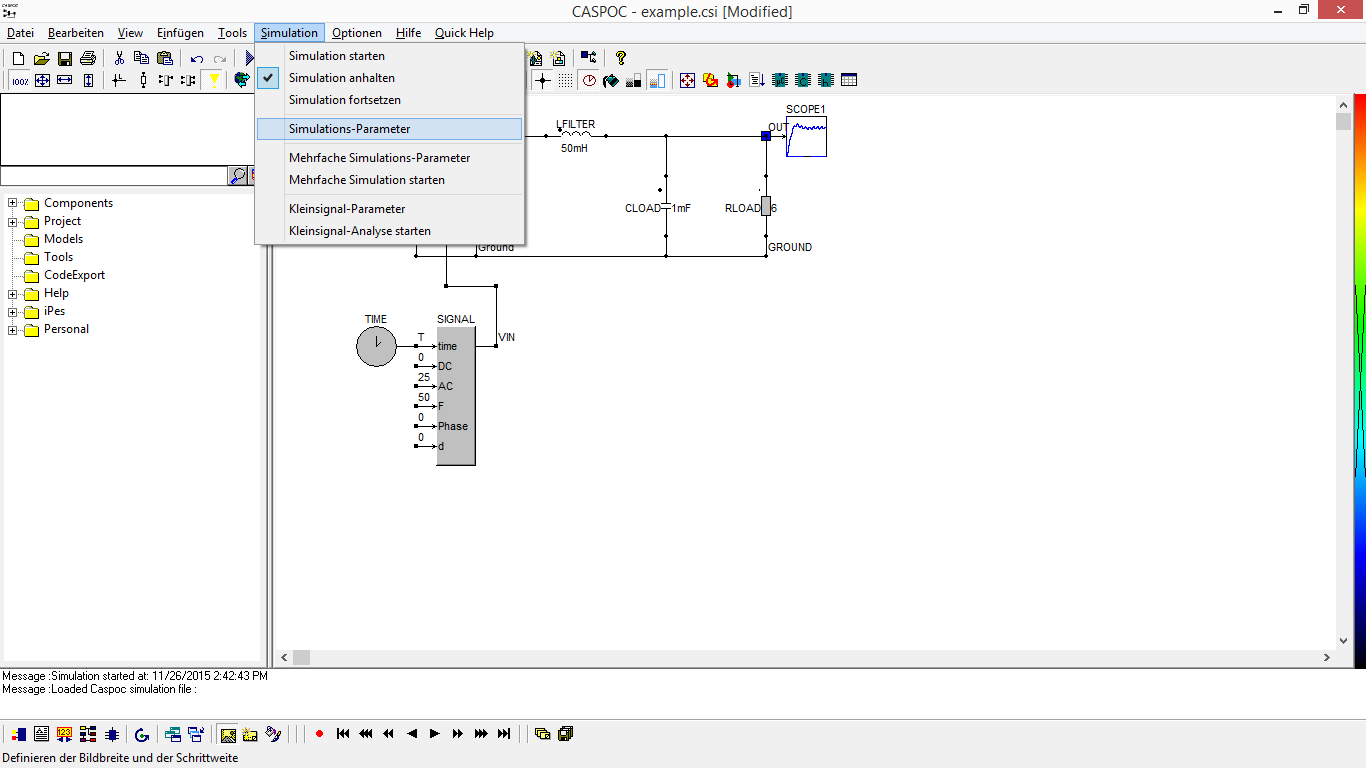
Task: Click the skip-to-start playback button
Action: tap(343, 734)
